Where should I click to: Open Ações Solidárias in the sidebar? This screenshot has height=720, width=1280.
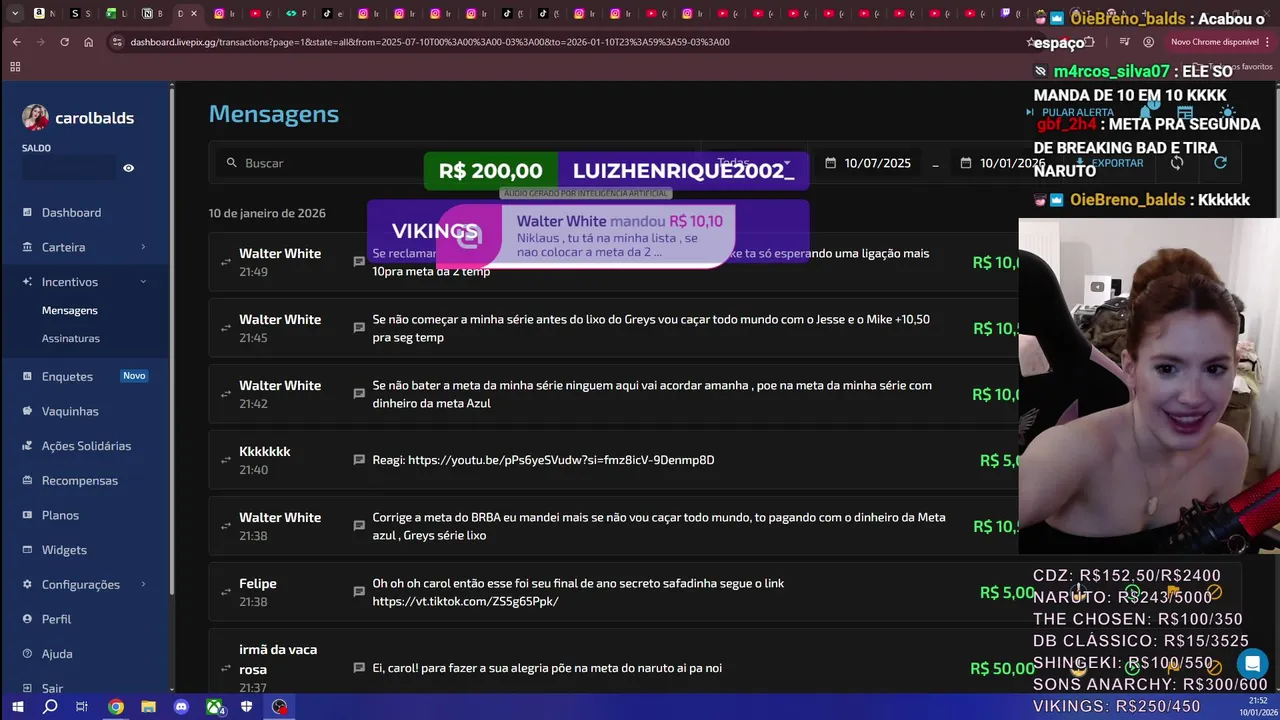86,446
